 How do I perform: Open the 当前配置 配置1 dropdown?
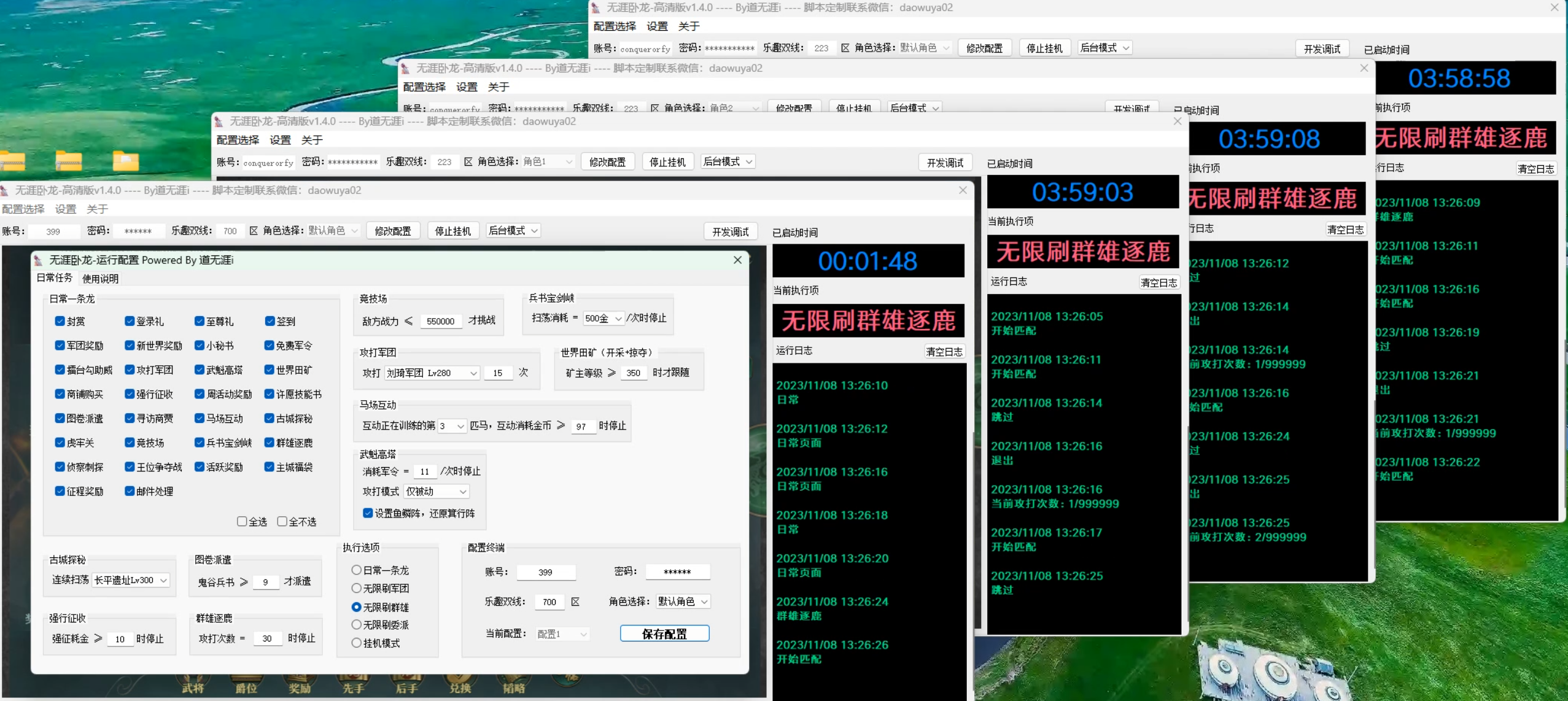562,634
